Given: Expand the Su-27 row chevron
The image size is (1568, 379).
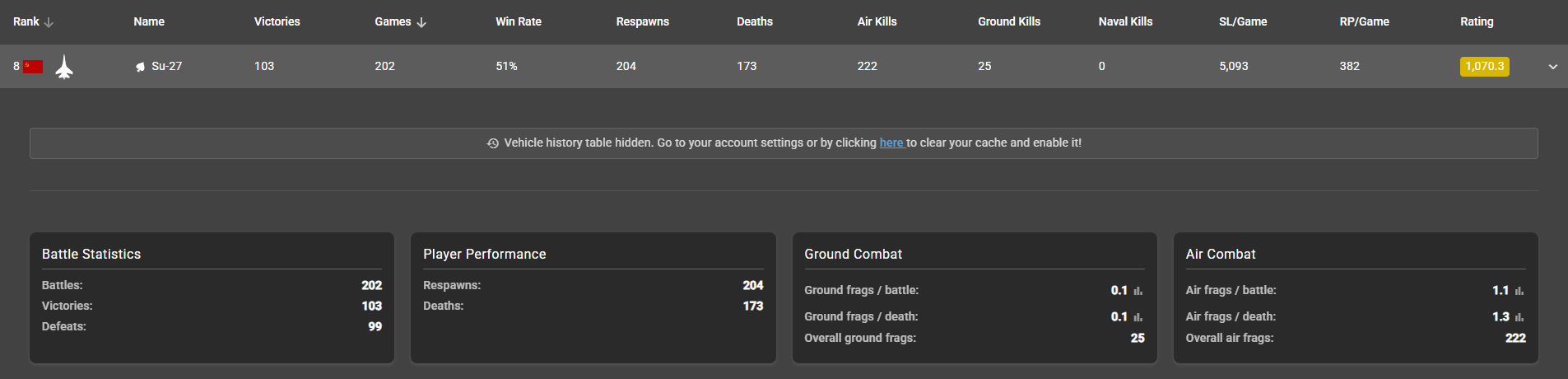Looking at the screenshot, I should 1552,67.
